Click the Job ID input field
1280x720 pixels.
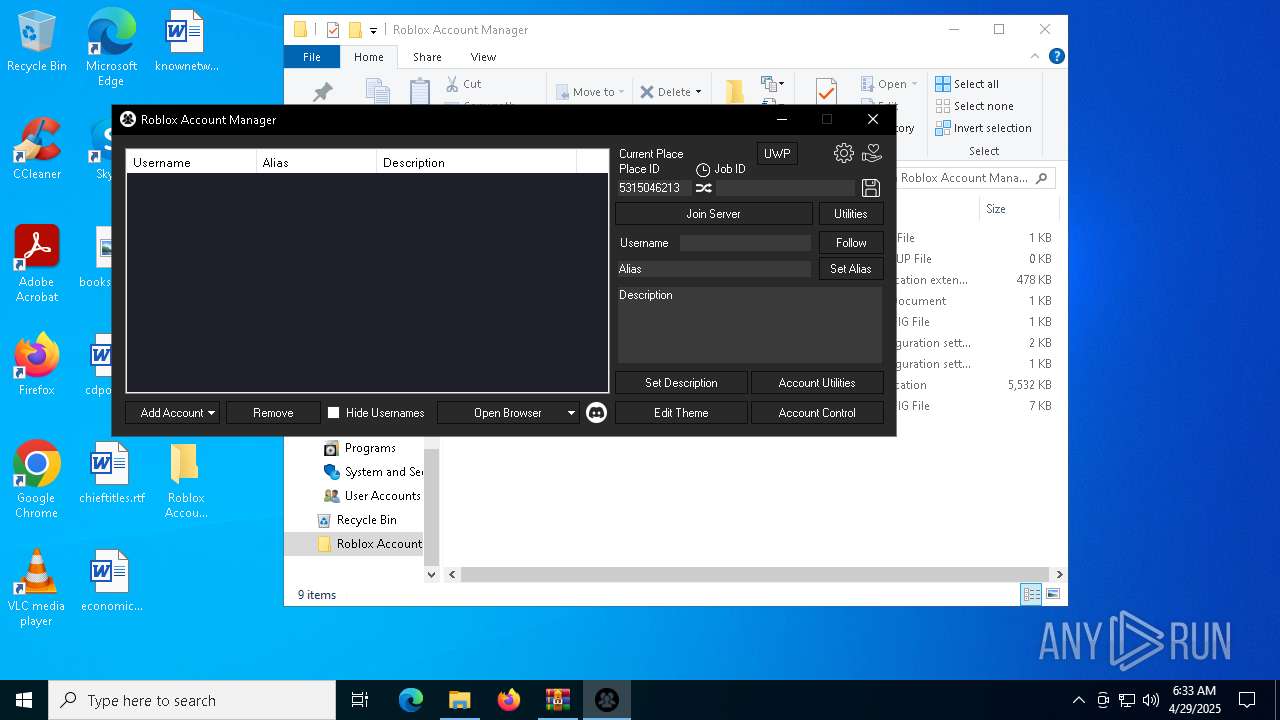tap(786, 188)
